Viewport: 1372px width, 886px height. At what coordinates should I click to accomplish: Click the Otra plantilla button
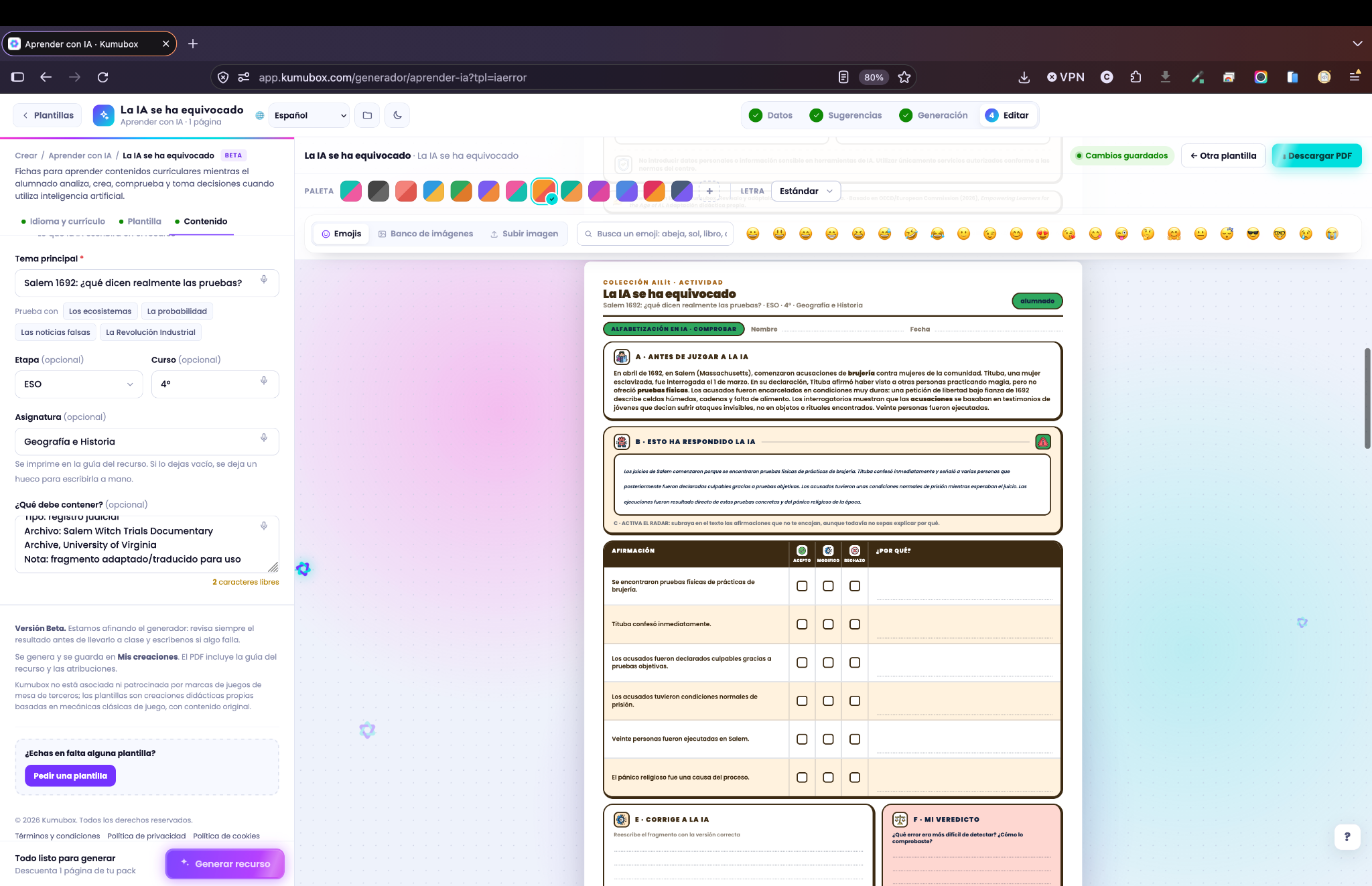coord(1223,156)
